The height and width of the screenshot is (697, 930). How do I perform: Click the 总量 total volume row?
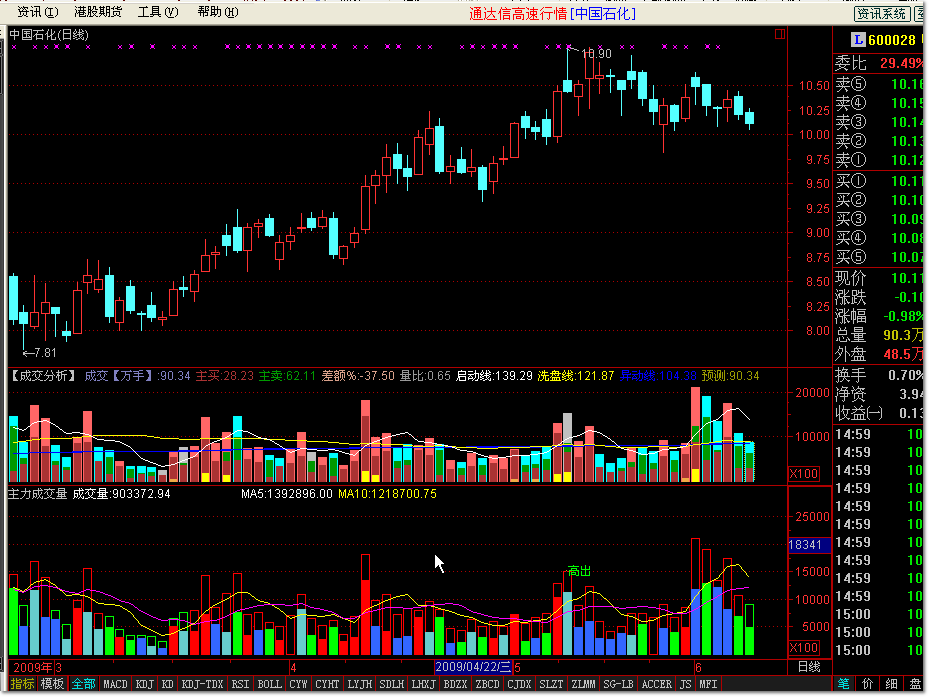coord(879,335)
